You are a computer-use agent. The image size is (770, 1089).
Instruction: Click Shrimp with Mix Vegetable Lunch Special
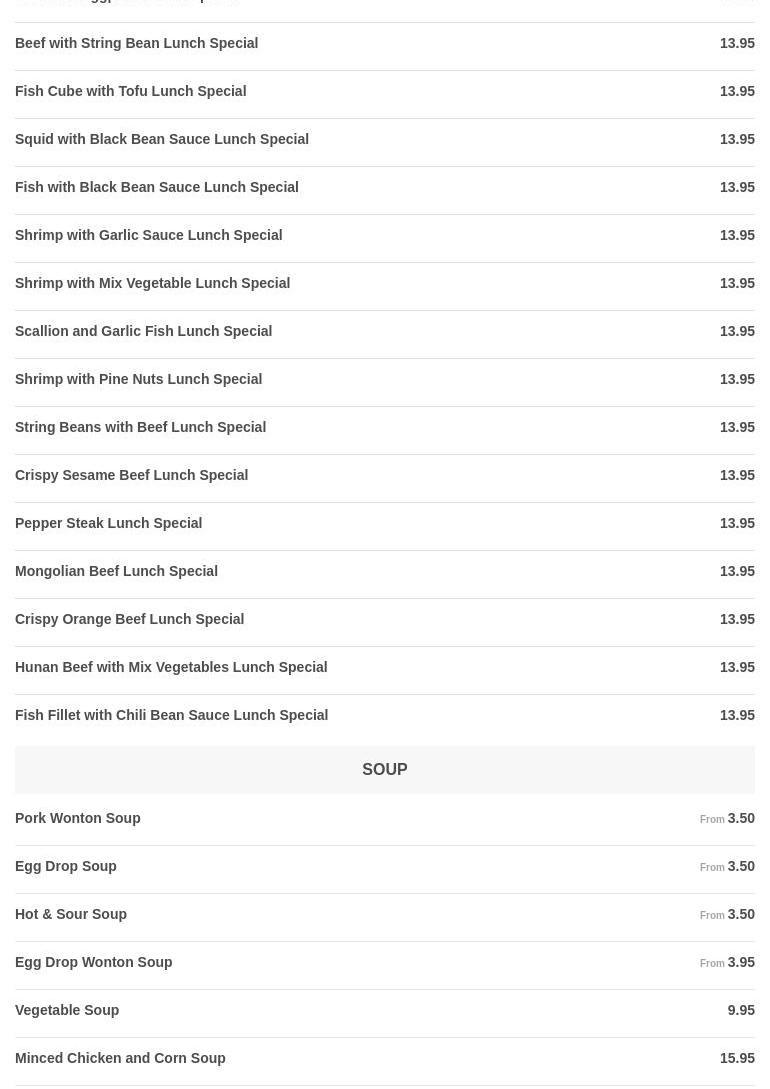coord(152,283)
